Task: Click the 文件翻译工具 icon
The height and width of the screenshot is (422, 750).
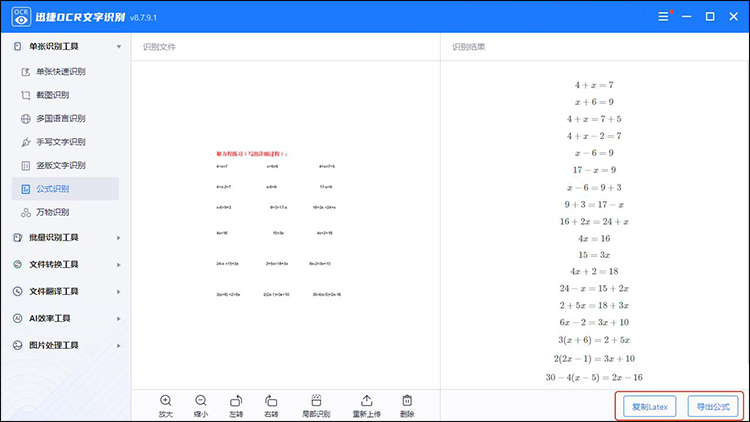Action: 18,291
